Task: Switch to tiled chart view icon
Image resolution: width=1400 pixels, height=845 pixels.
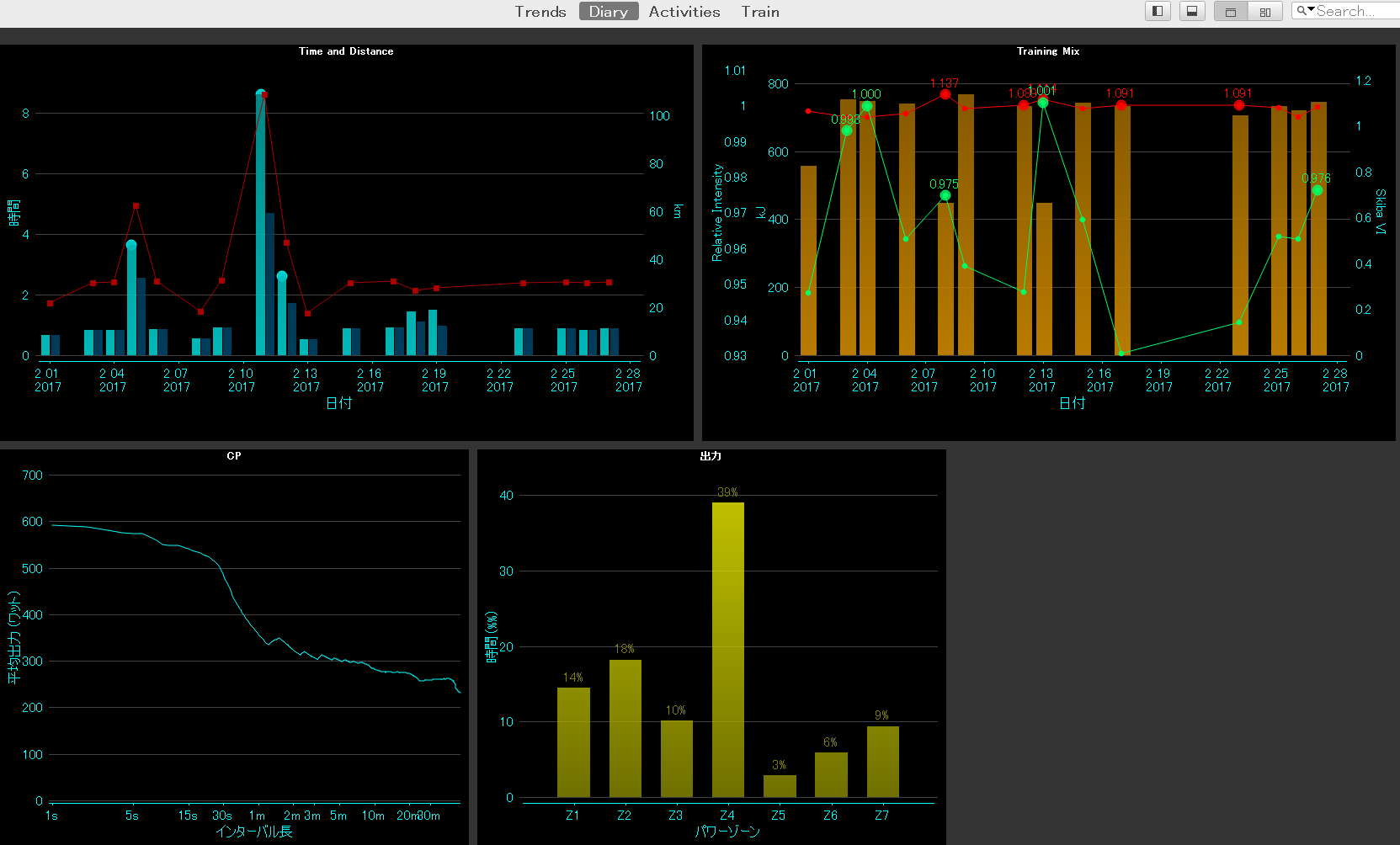Action: pyautogui.click(x=1264, y=12)
